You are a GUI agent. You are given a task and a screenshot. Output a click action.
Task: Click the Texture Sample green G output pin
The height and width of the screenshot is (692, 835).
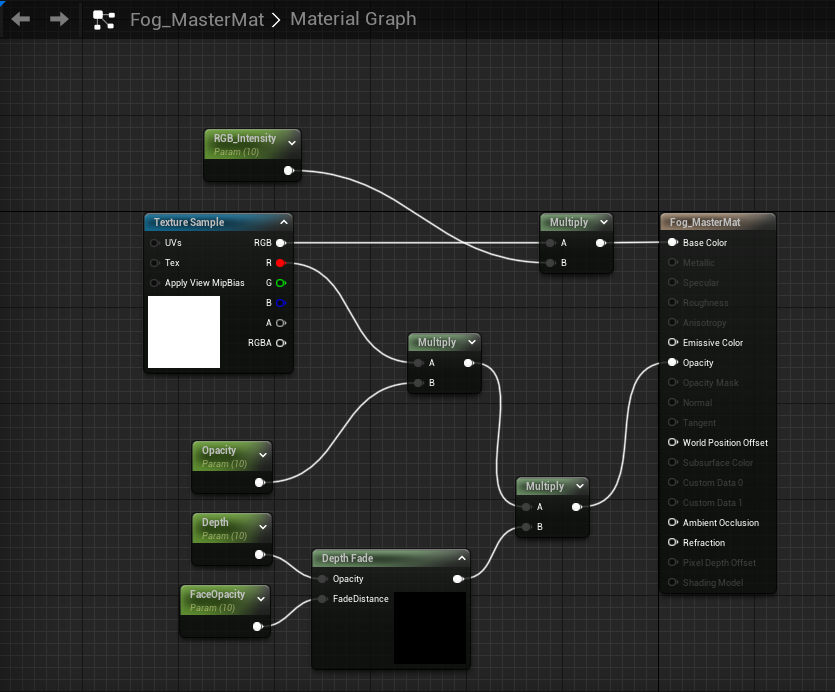[280, 283]
